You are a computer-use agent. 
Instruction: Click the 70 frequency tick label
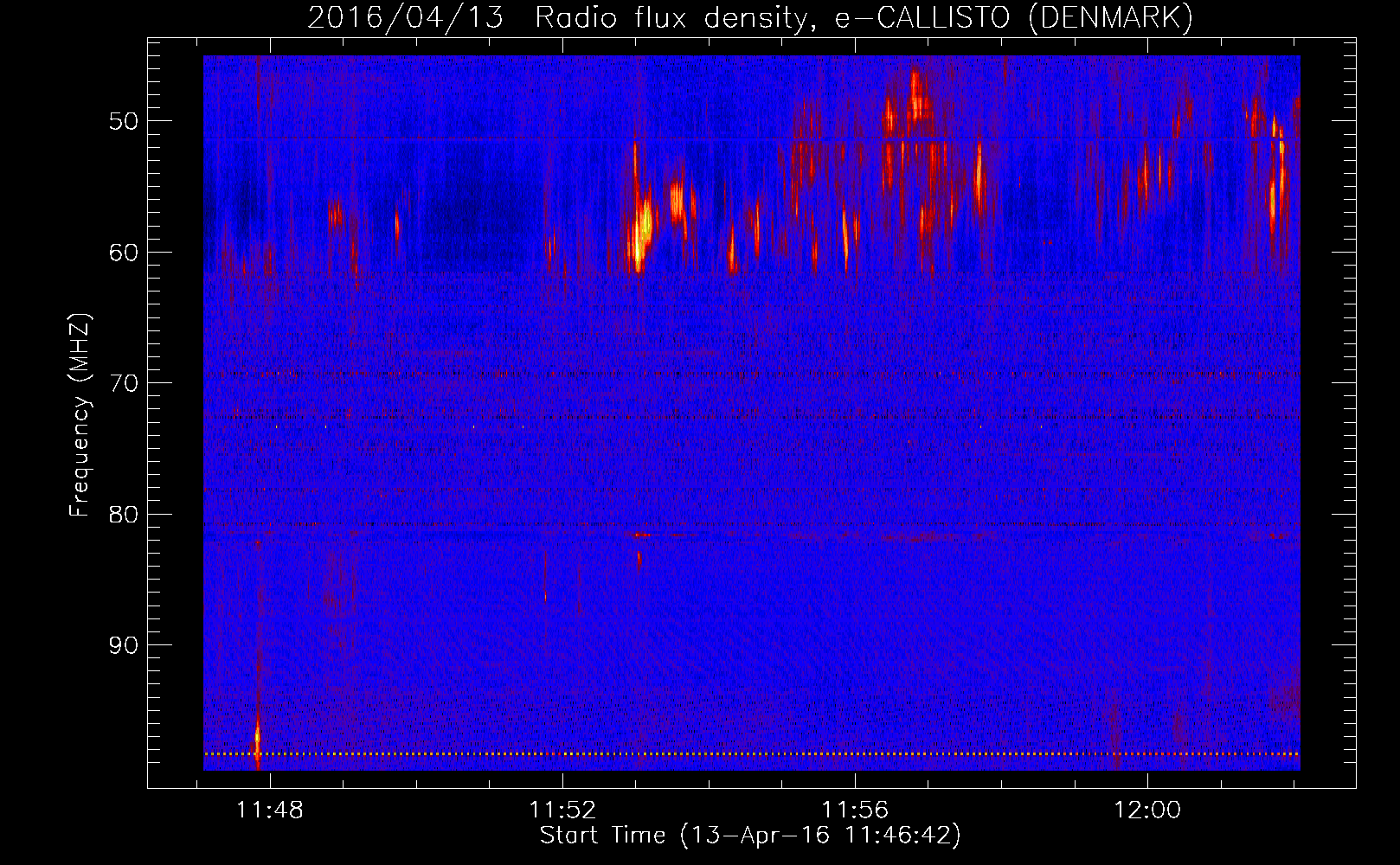pos(124,383)
